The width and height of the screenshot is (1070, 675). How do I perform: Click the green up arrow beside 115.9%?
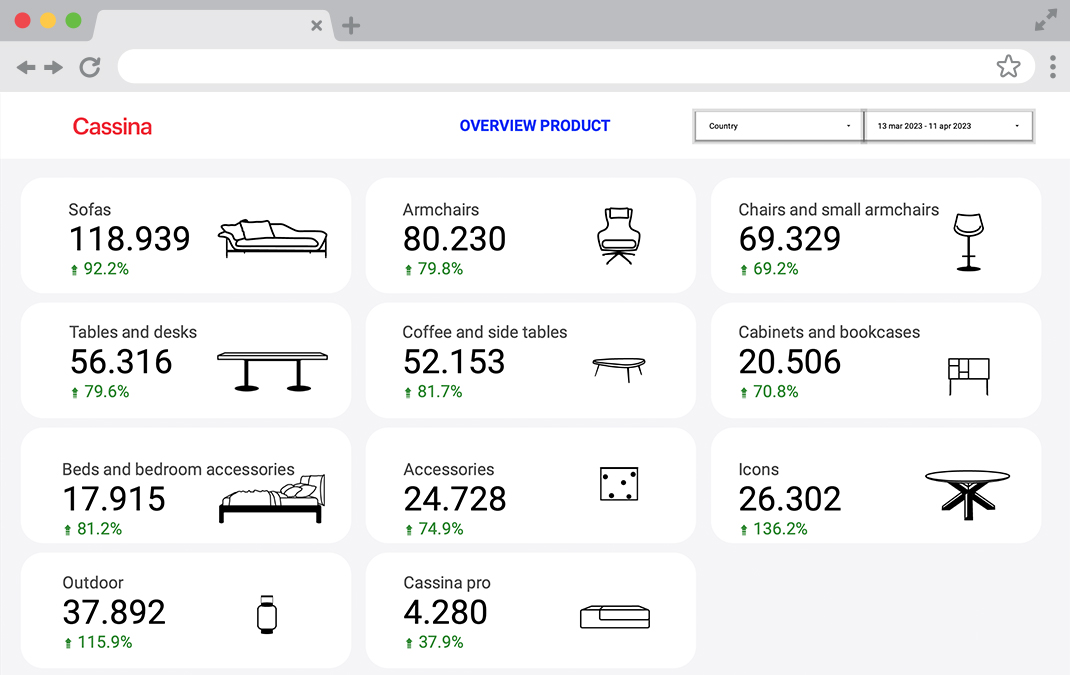point(68,643)
